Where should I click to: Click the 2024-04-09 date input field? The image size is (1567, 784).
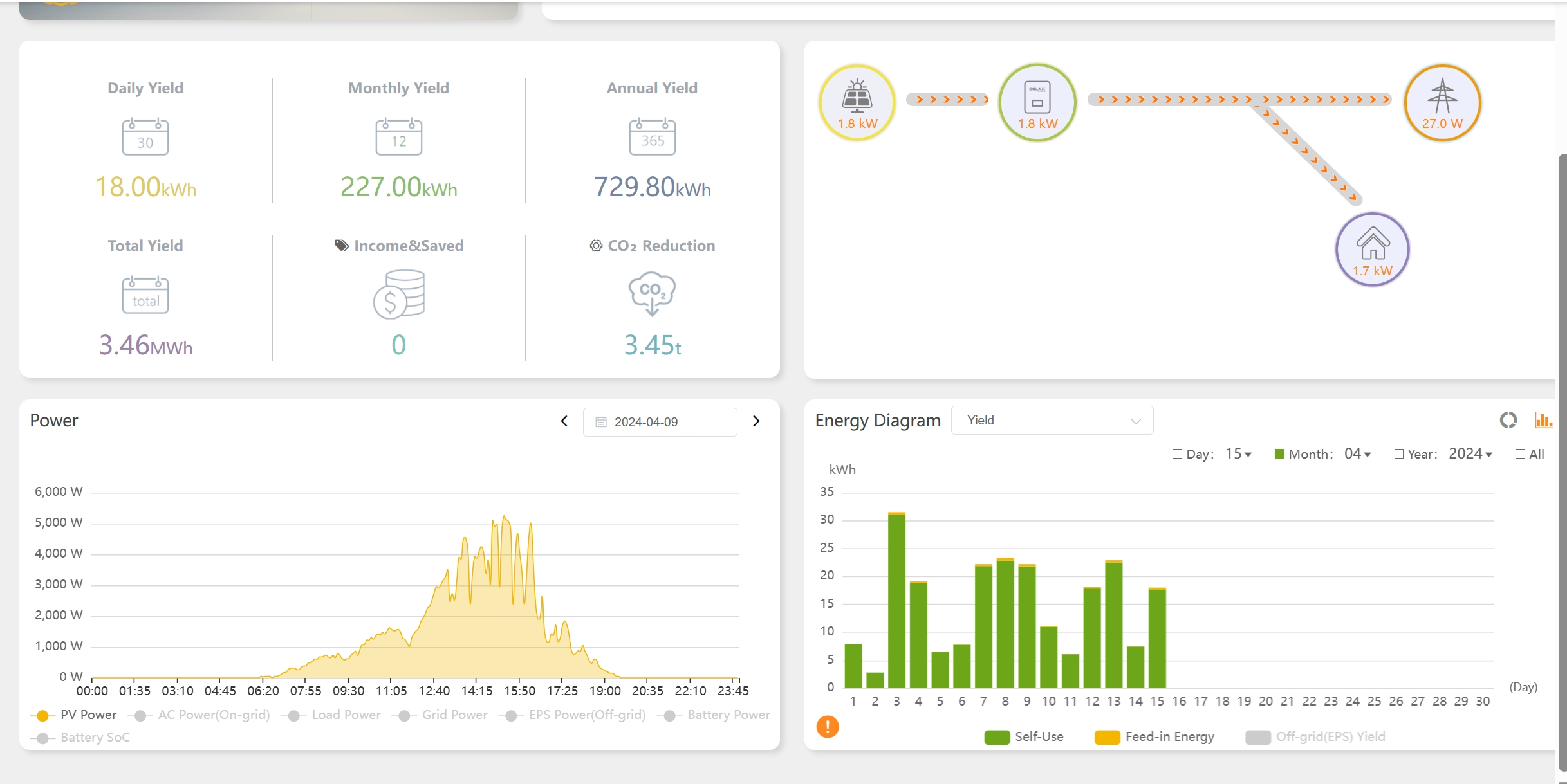tap(660, 422)
